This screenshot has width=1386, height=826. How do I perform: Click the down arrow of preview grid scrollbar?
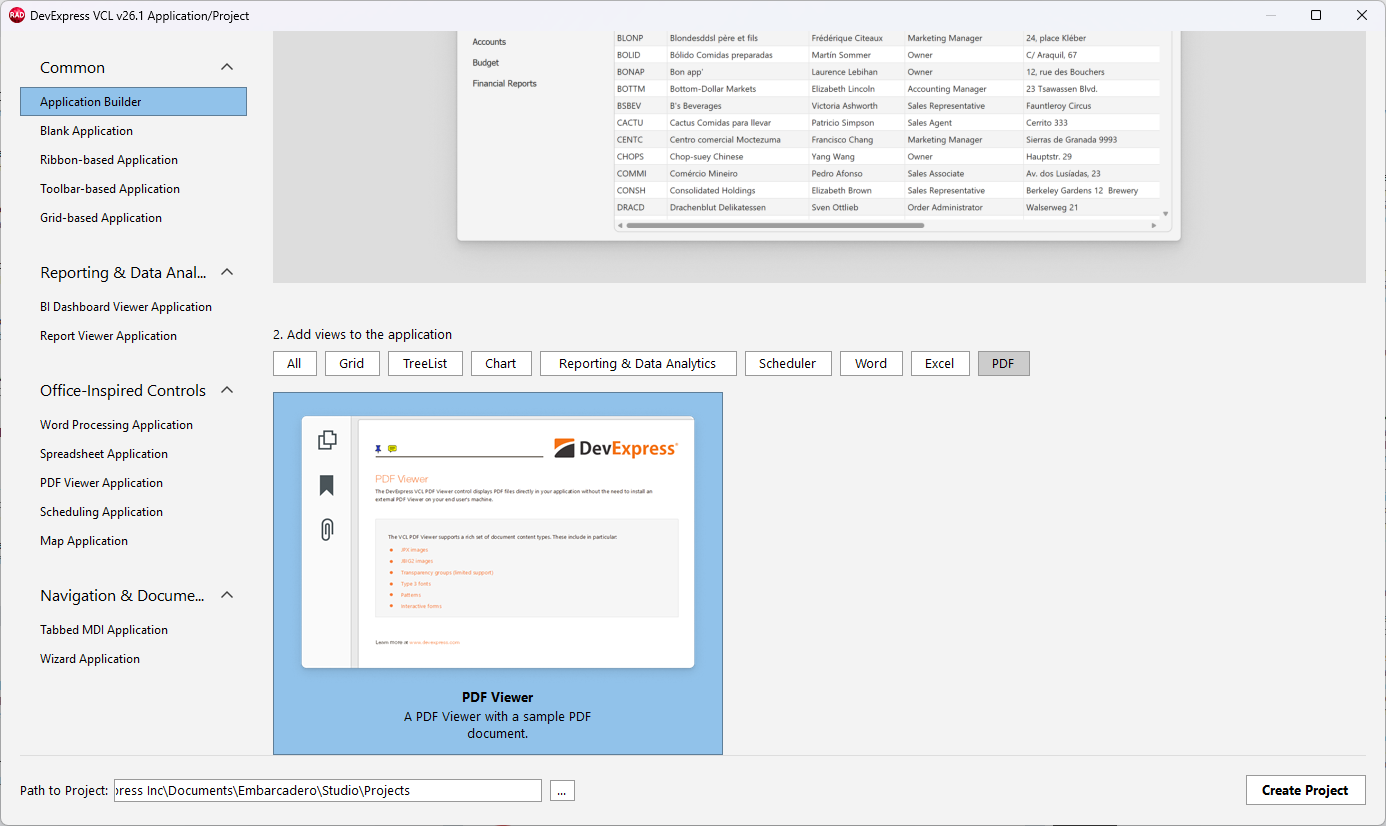[x=1164, y=213]
